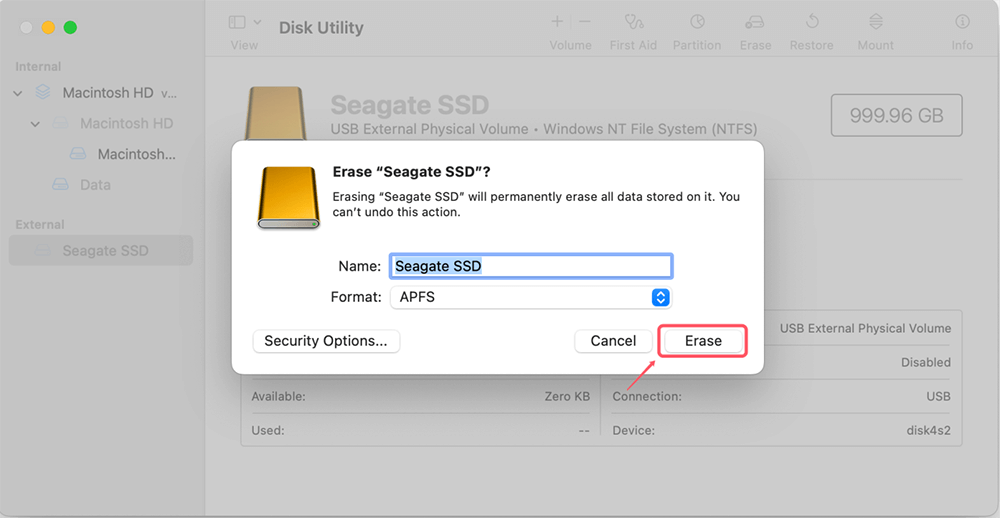Click the add volume plus icon
This screenshot has width=1000, height=518.
557,22
